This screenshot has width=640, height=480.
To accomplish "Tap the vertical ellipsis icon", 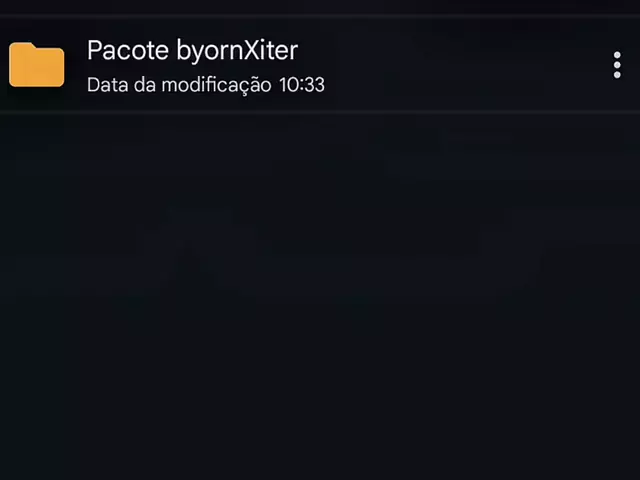I will click(x=617, y=64).
